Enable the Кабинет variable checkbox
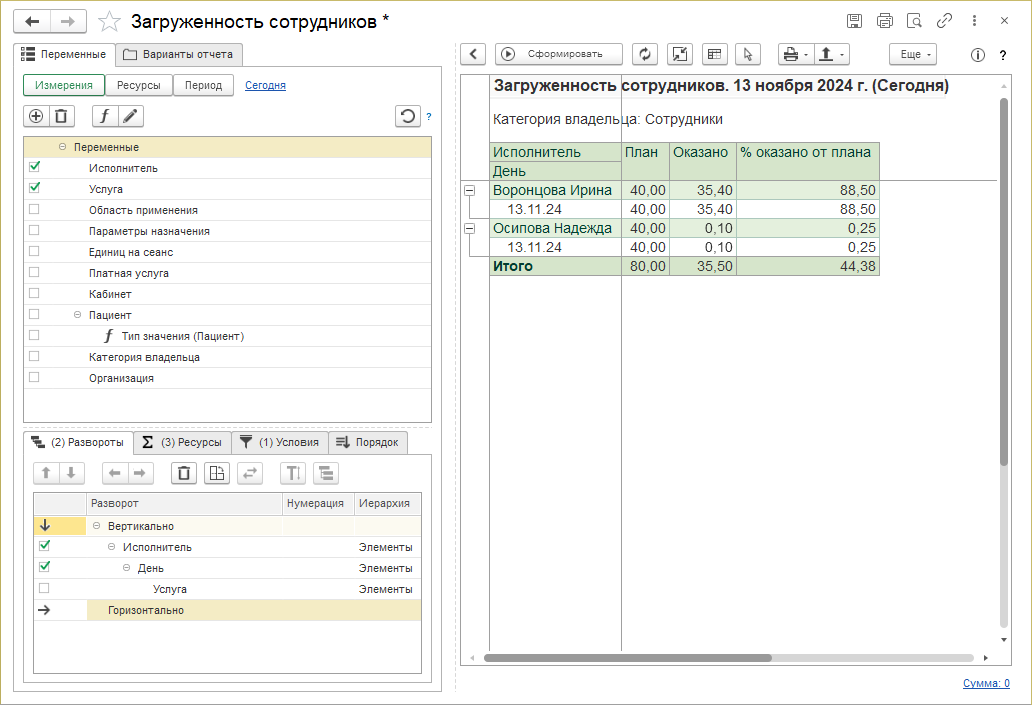The image size is (1032, 705). [35, 293]
